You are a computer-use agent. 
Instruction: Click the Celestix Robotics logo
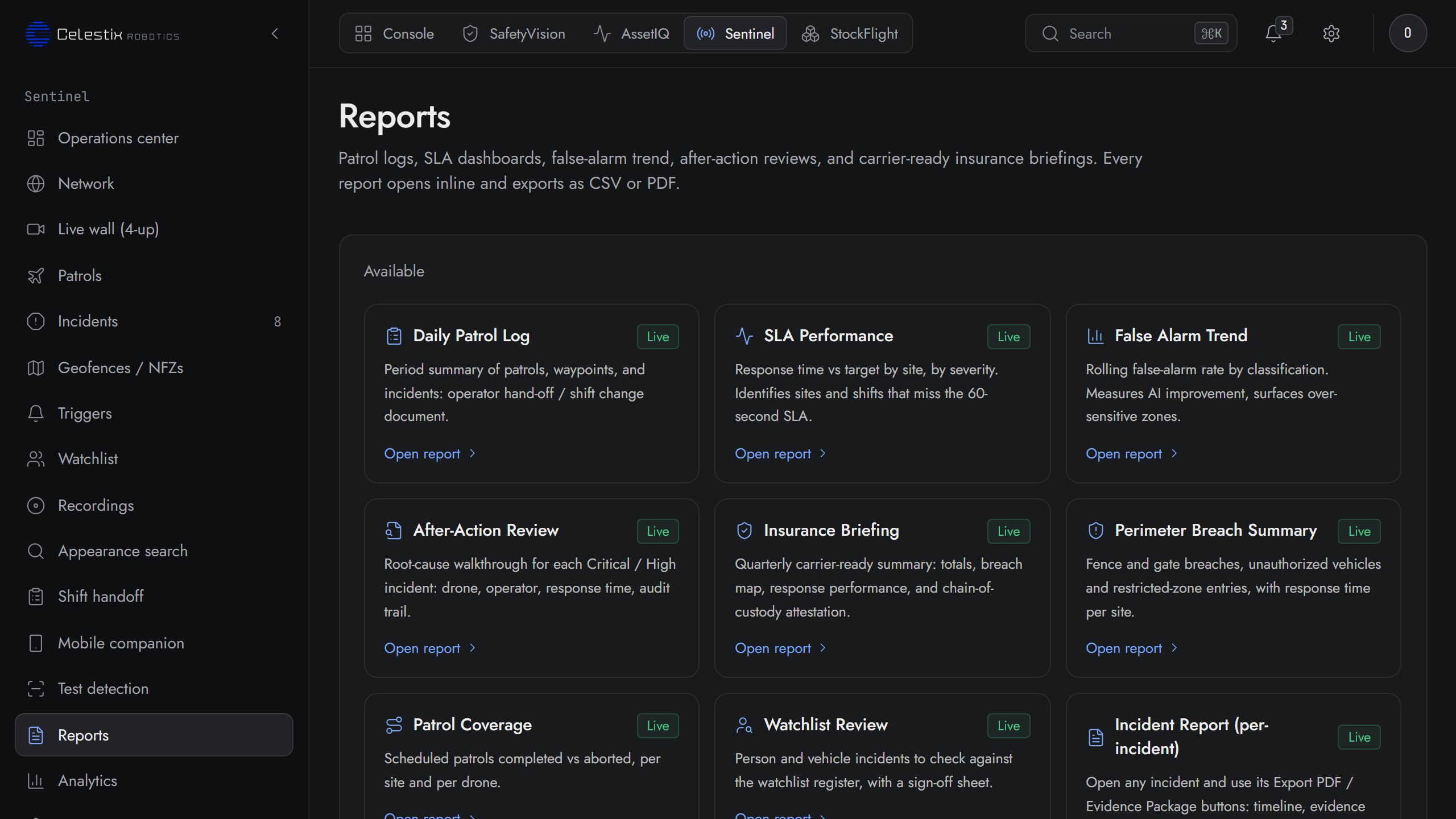[102, 34]
